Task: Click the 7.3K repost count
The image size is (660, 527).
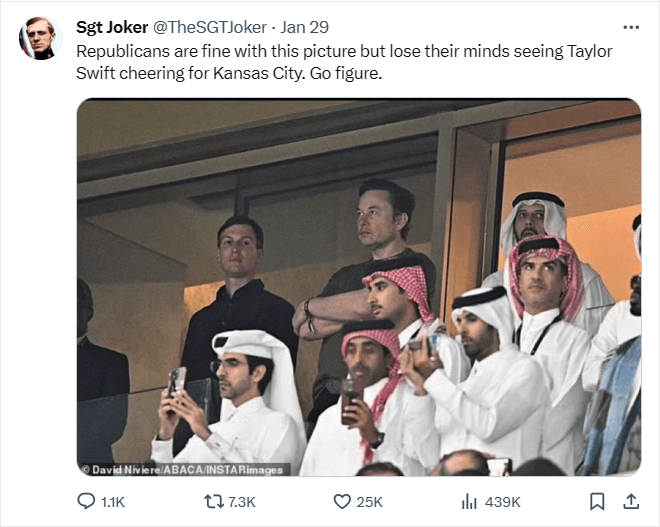Action: tap(241, 502)
